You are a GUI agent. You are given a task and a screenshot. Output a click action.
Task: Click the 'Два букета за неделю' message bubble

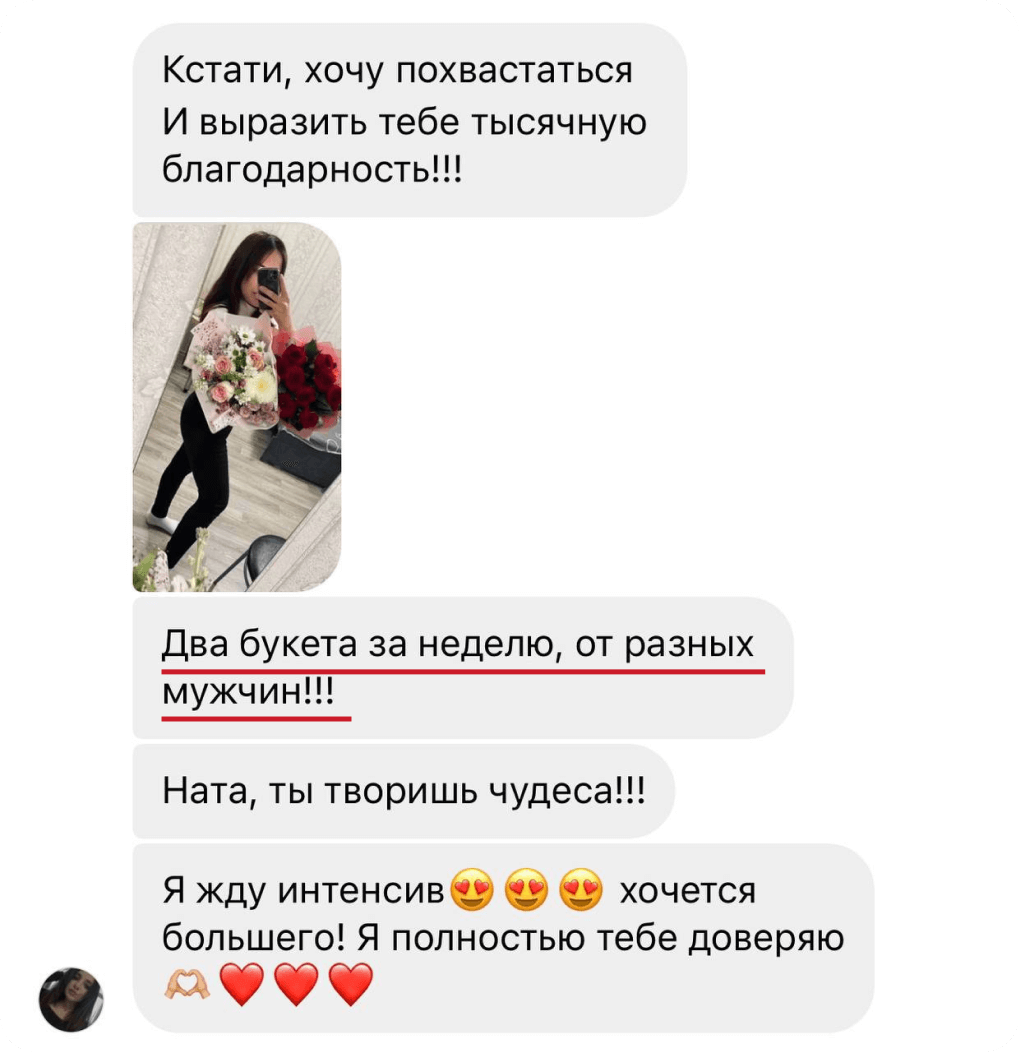(x=463, y=668)
